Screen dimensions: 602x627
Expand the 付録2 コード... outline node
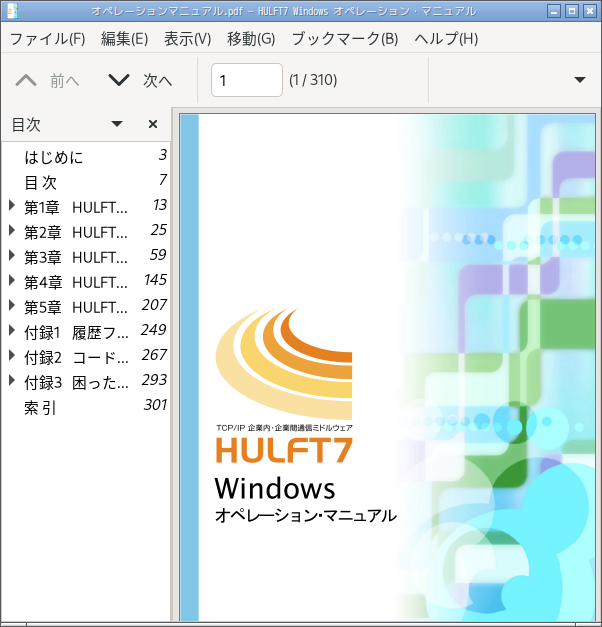pos(12,356)
